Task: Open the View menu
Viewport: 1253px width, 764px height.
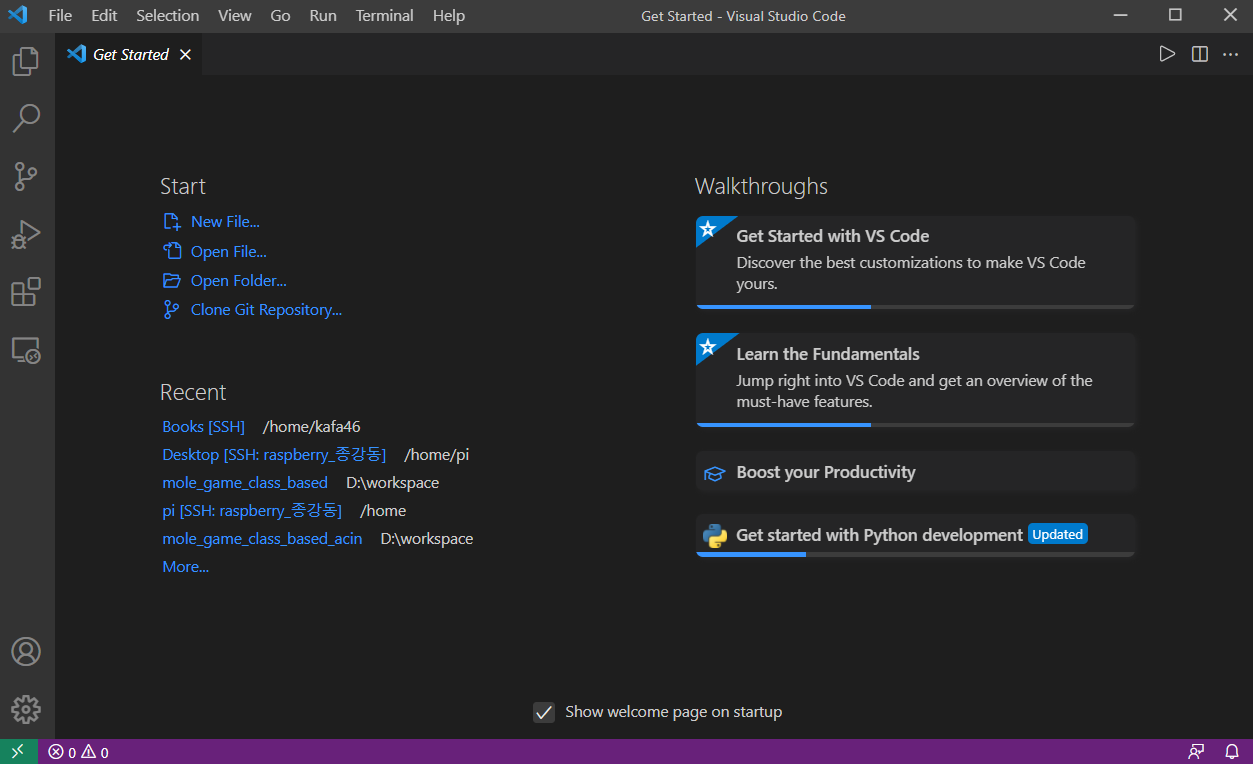Action: click(235, 16)
